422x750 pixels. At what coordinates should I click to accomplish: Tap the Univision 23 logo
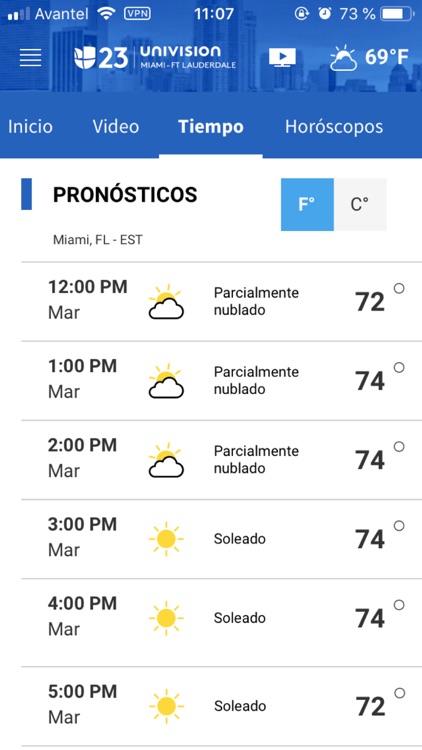155,57
